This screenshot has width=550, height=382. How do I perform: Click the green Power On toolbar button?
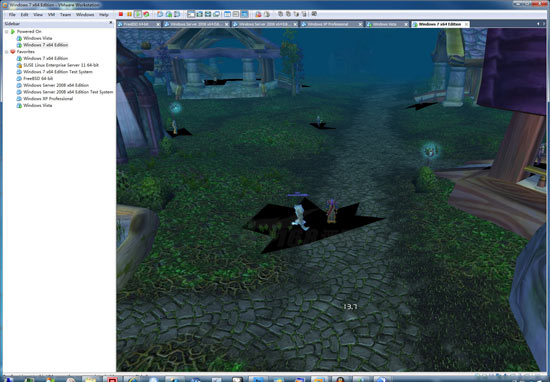(138, 14)
